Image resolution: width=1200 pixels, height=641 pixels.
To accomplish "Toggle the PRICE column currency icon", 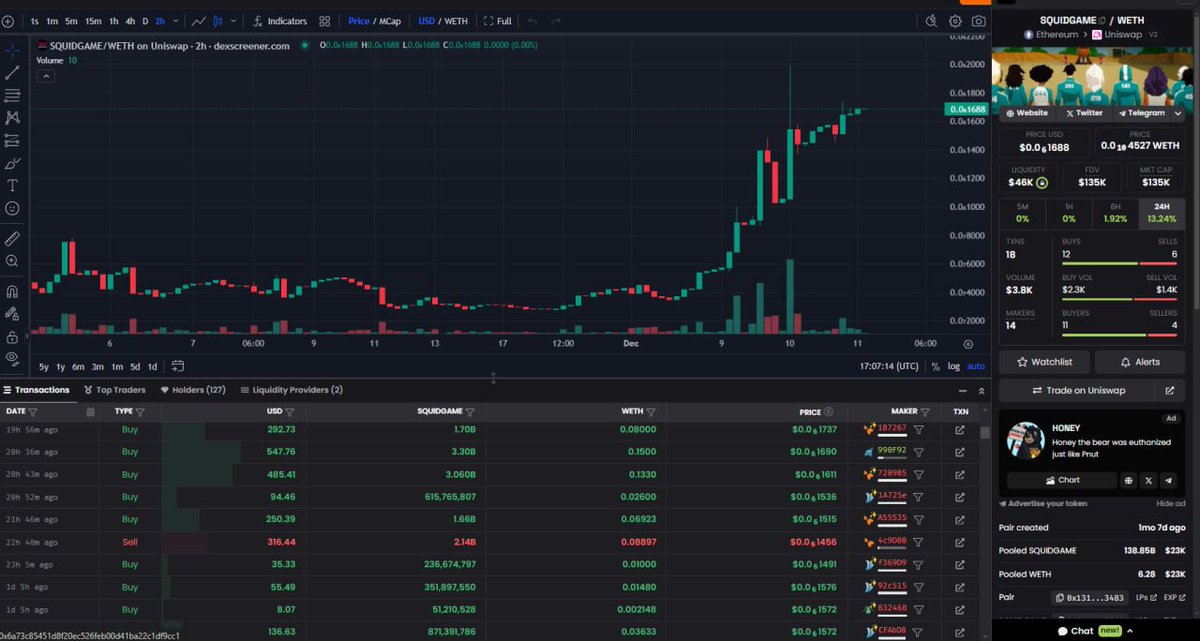I will click(x=830, y=412).
